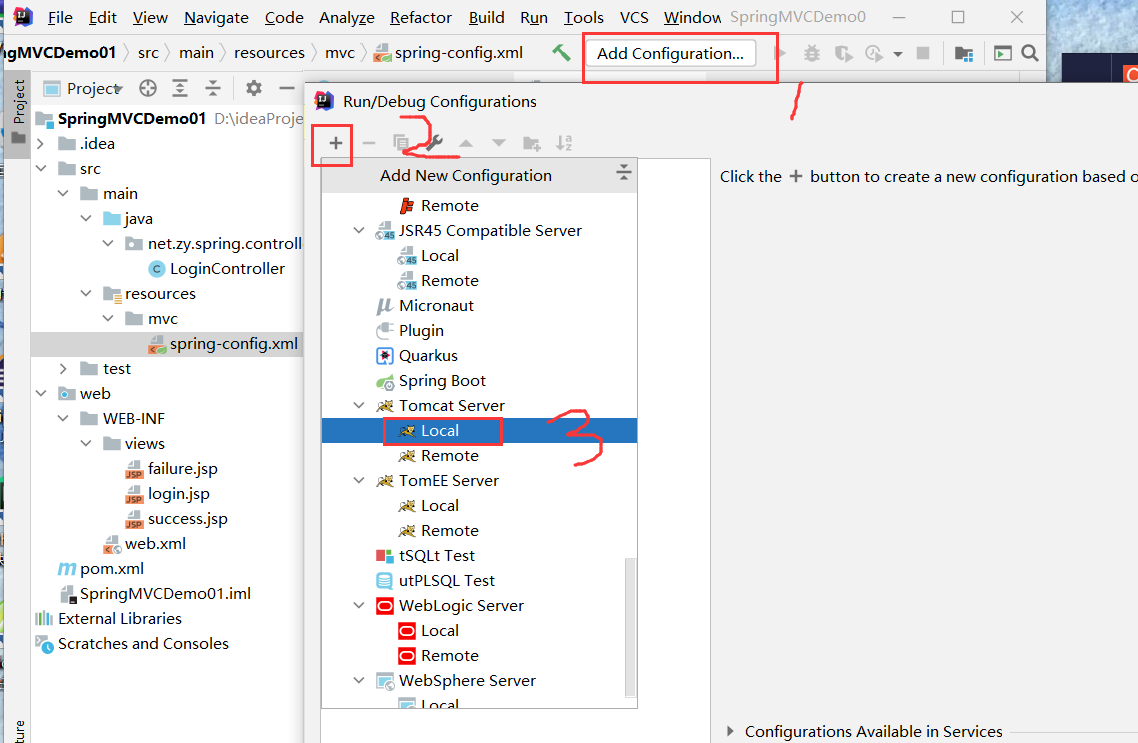This screenshot has height=743, width=1138.
Task: Click the Copy Configuration icon
Action: [401, 143]
